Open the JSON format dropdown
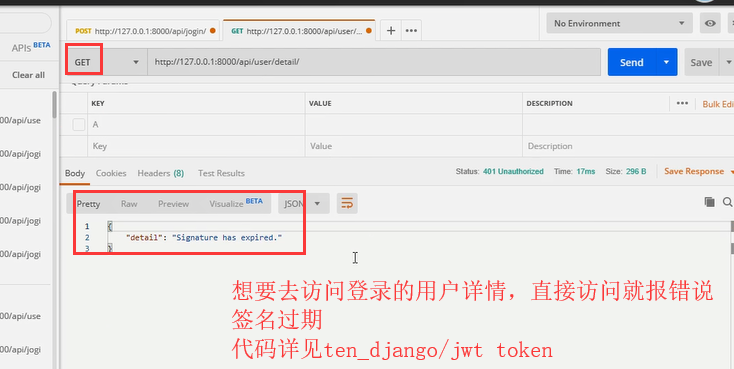This screenshot has width=734, height=369. coord(303,204)
